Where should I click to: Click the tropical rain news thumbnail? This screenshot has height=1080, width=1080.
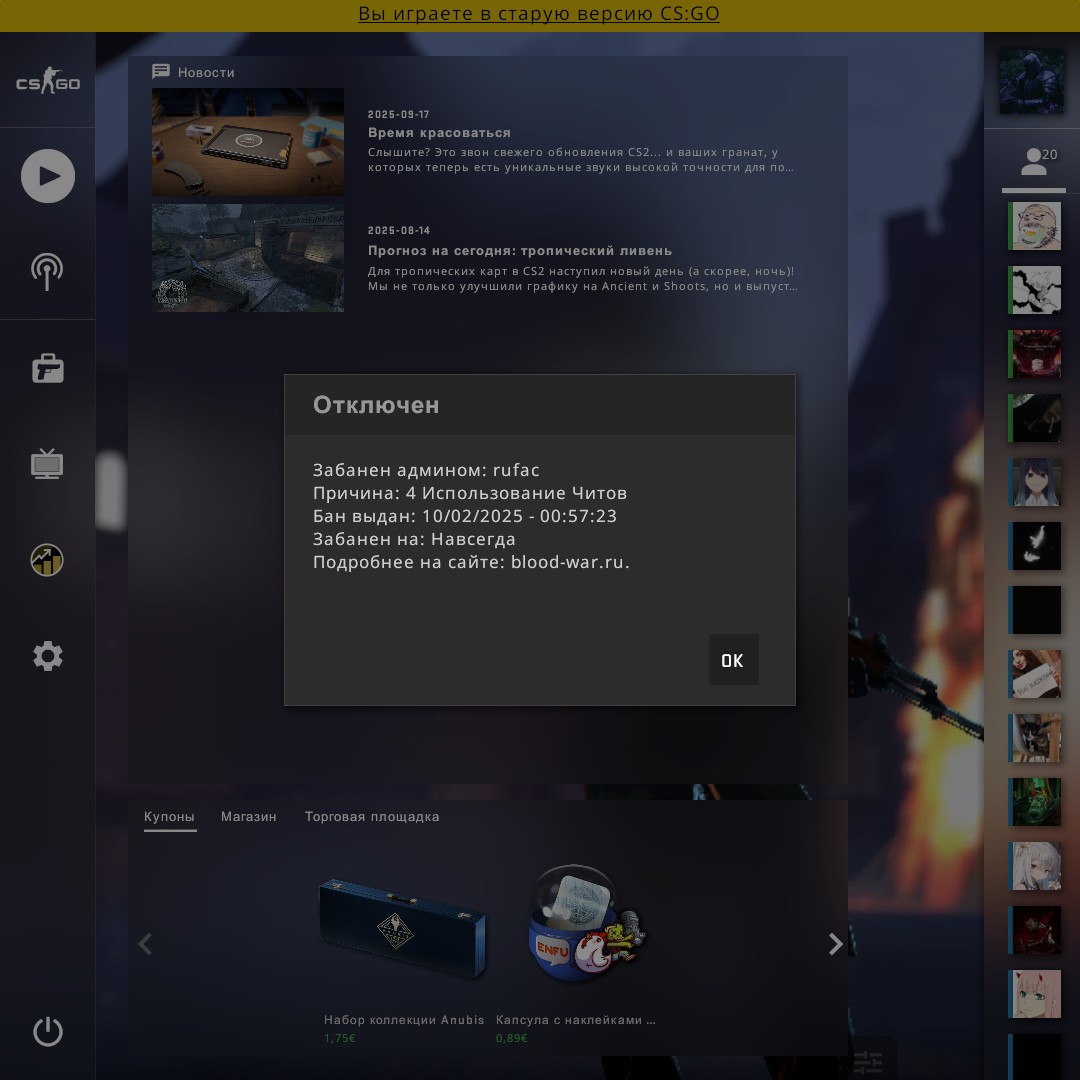coord(248,258)
